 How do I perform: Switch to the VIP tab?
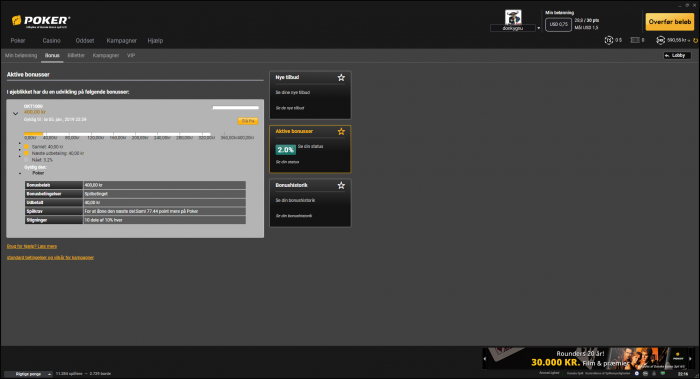click(x=131, y=55)
